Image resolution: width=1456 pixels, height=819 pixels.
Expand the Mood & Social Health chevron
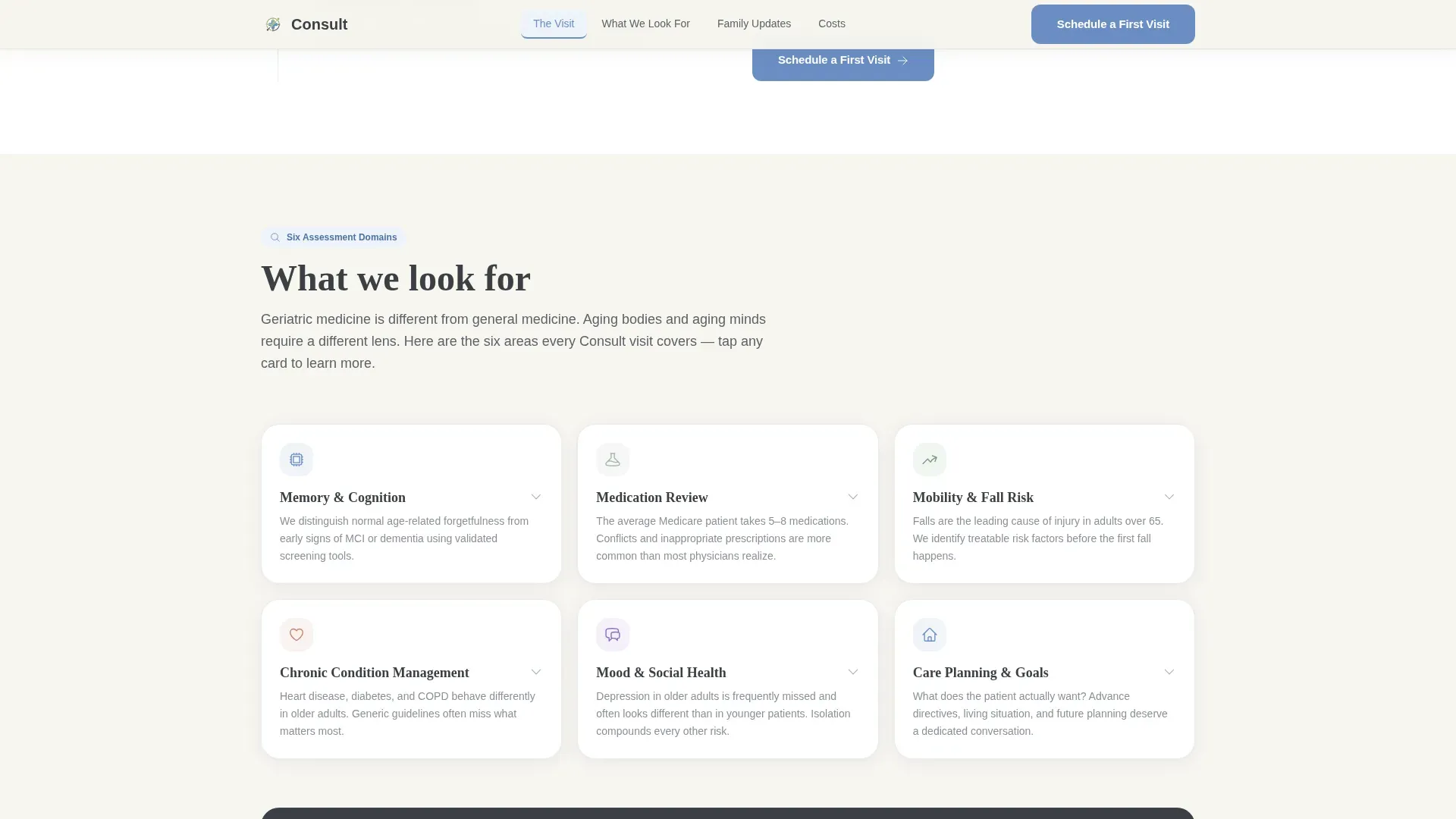click(x=853, y=672)
